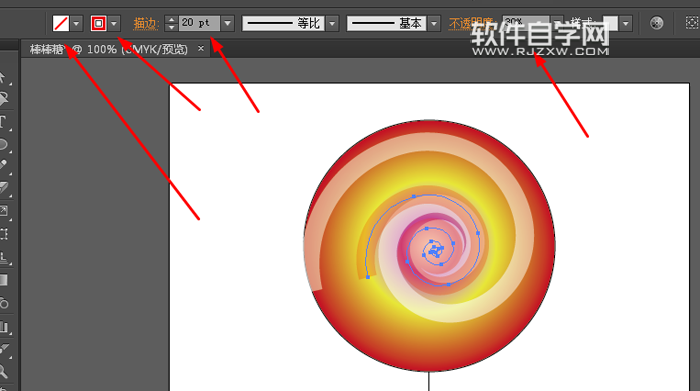Select the Type tool in the toolbox
This screenshot has height=391, width=700.
pyautogui.click(x=4, y=121)
